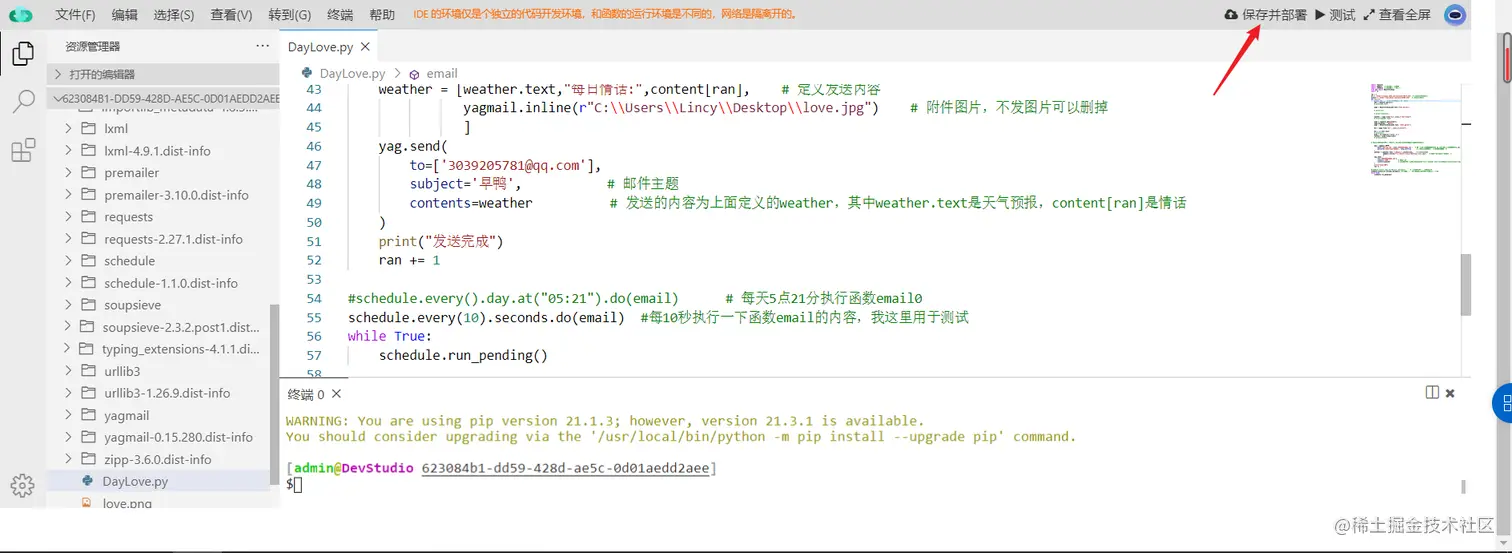Expand the requests-2.27.1.dist-info folder
Screen dimensions: 1512x553
click(x=66, y=239)
